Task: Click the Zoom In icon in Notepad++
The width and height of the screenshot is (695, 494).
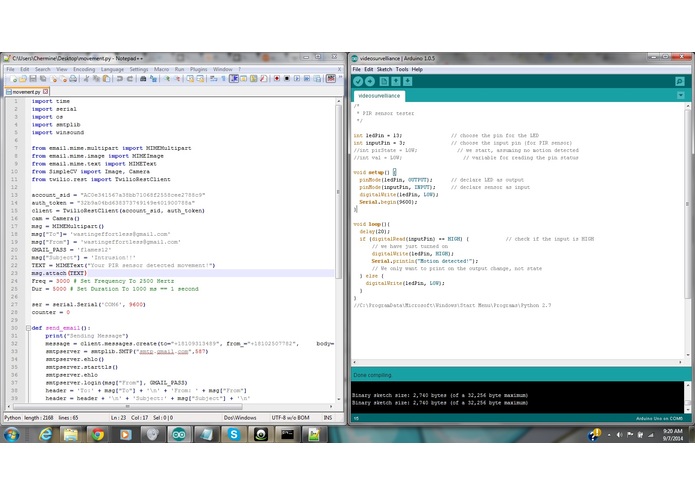Action: (x=167, y=79)
